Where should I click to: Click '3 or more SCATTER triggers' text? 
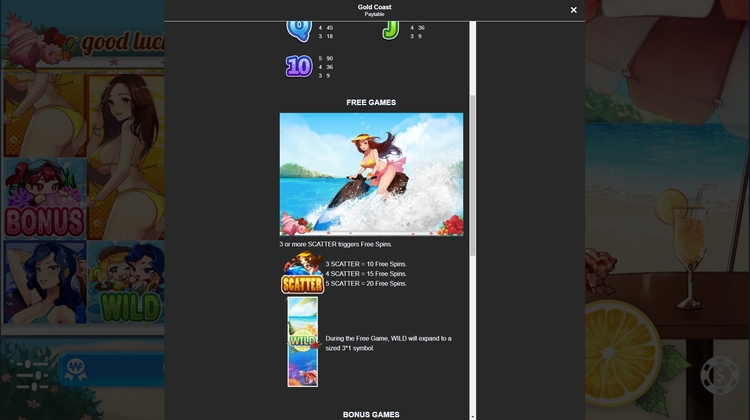click(x=335, y=244)
